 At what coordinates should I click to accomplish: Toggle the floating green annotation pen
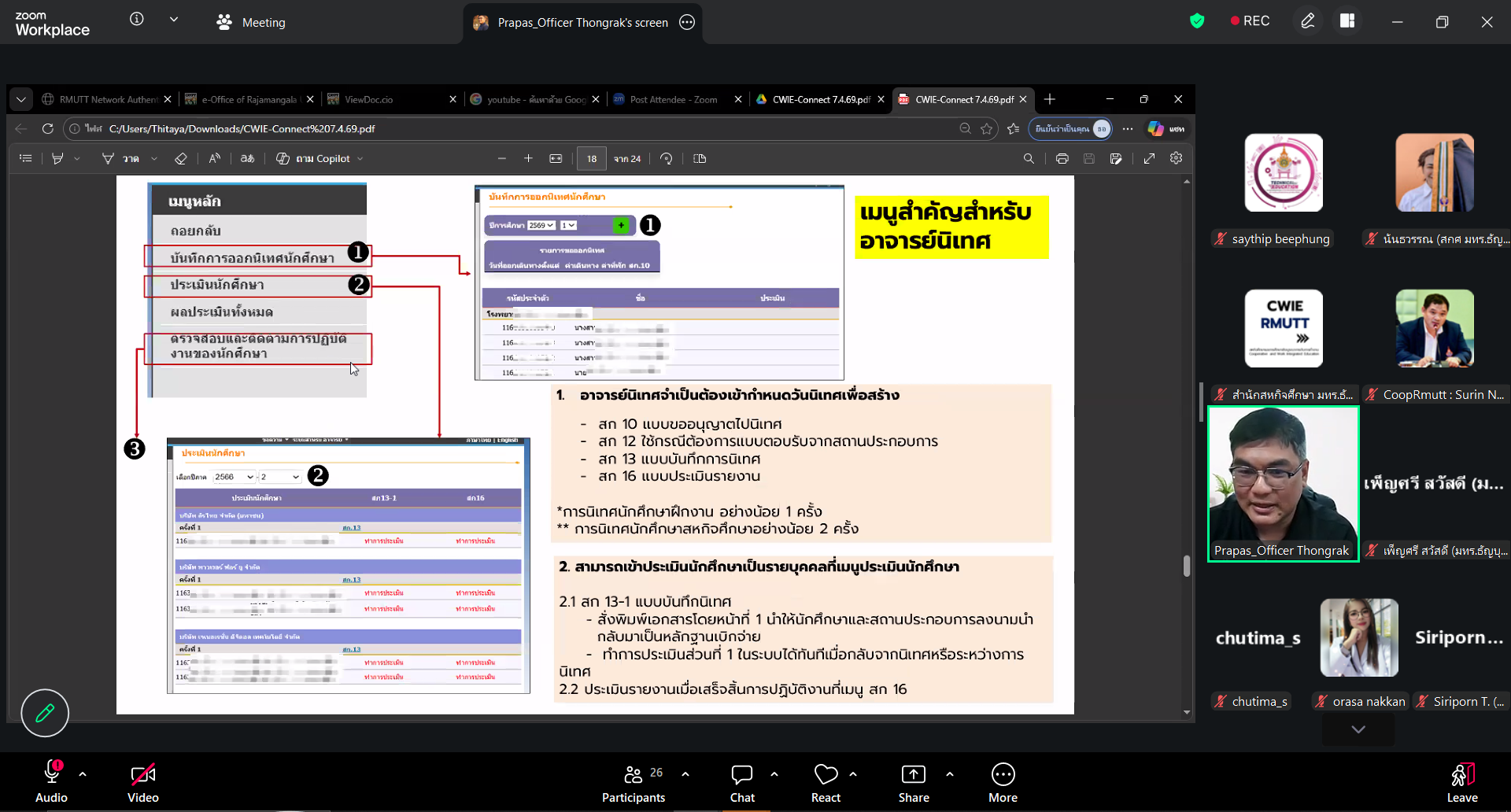45,713
